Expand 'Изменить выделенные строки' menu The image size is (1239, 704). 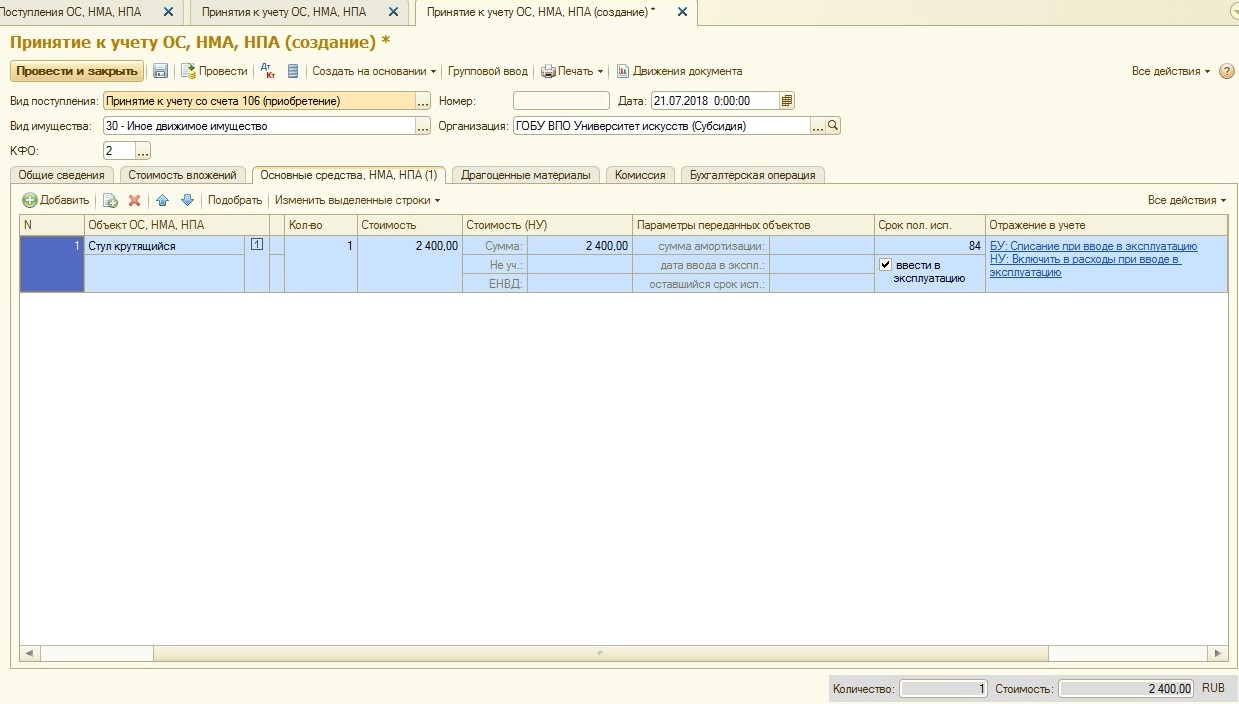[357, 200]
